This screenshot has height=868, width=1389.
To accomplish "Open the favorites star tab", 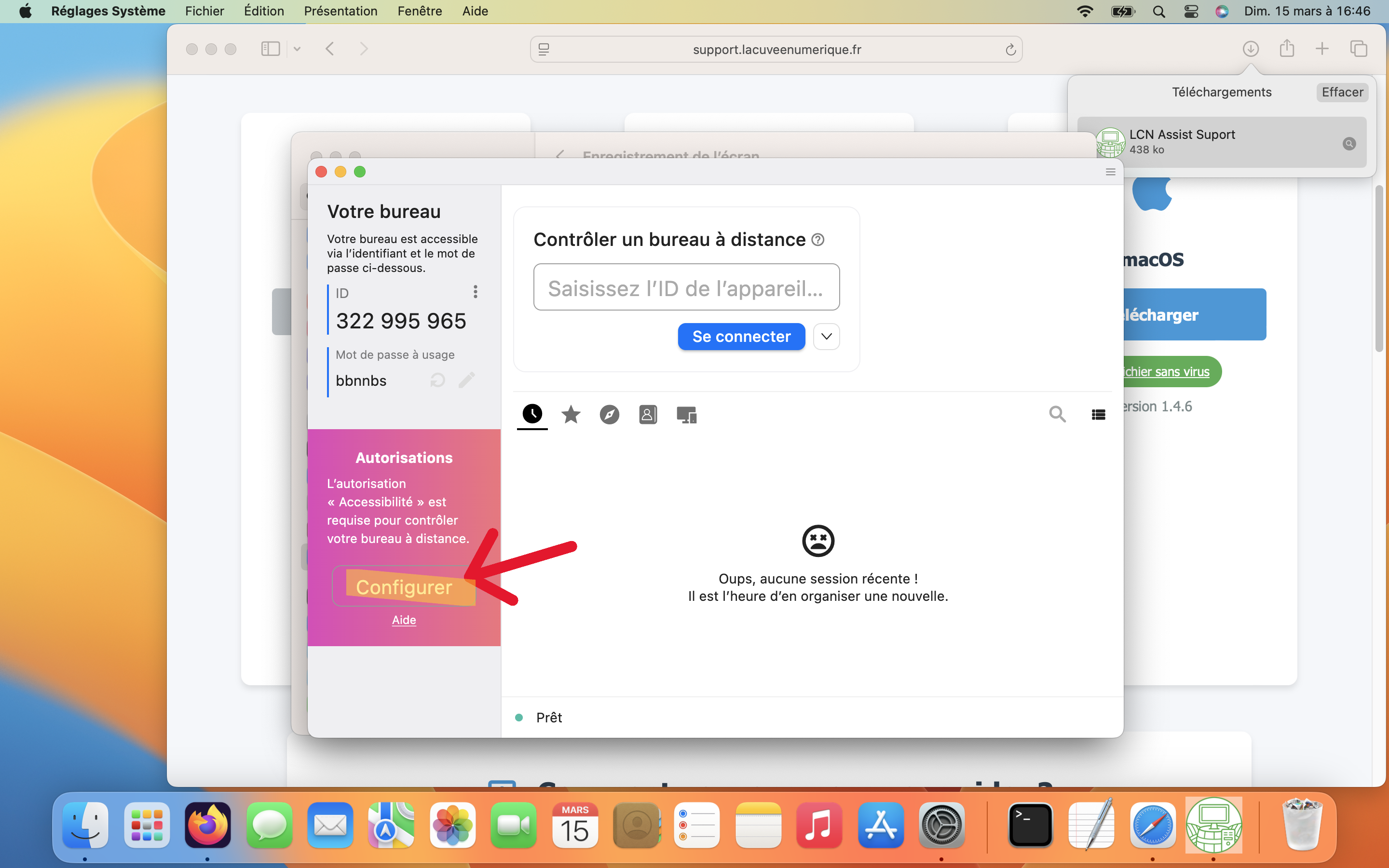I will coord(571,414).
